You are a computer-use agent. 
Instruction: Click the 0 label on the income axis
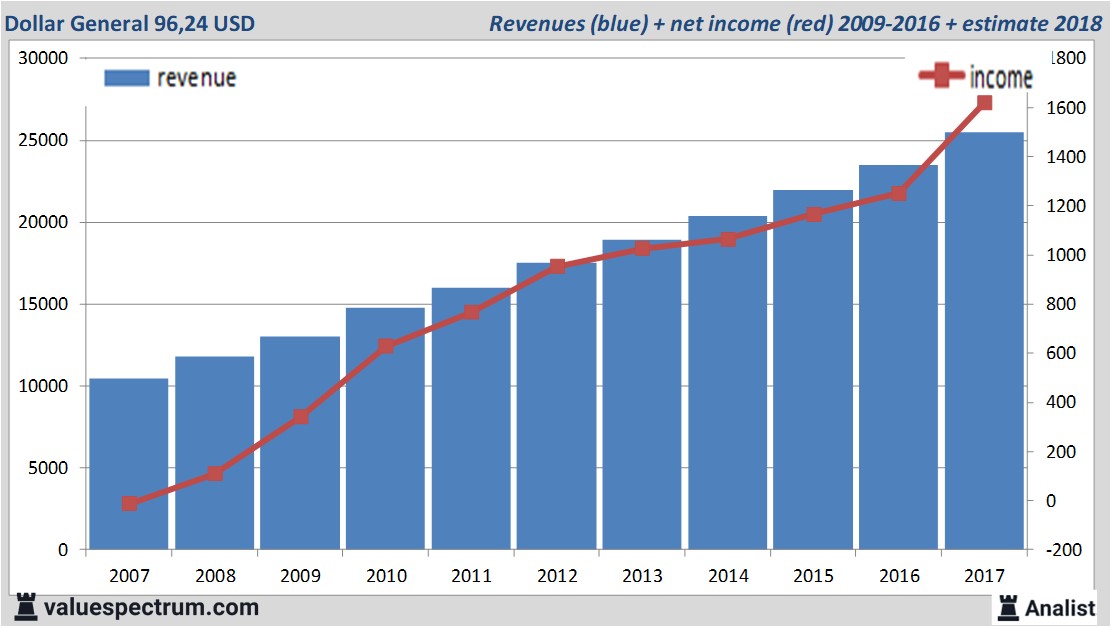[1051, 501]
